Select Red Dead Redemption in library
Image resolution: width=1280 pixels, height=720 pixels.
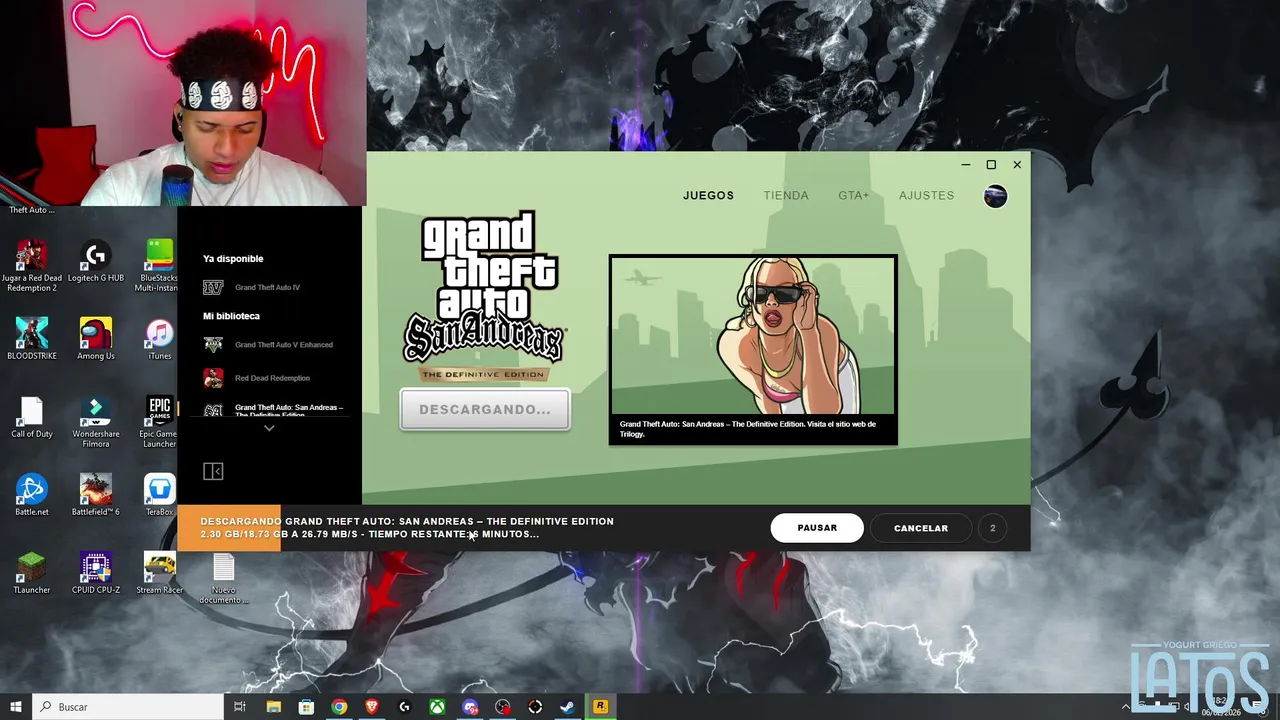(x=272, y=378)
